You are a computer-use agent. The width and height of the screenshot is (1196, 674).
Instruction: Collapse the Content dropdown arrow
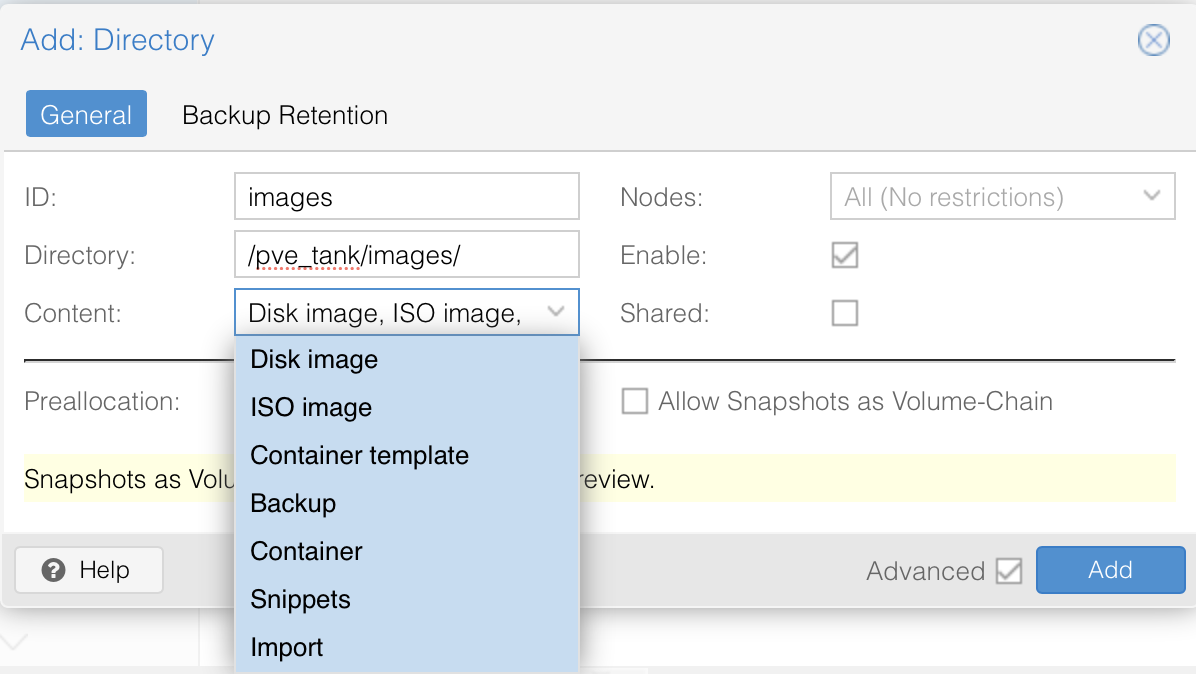[556, 312]
